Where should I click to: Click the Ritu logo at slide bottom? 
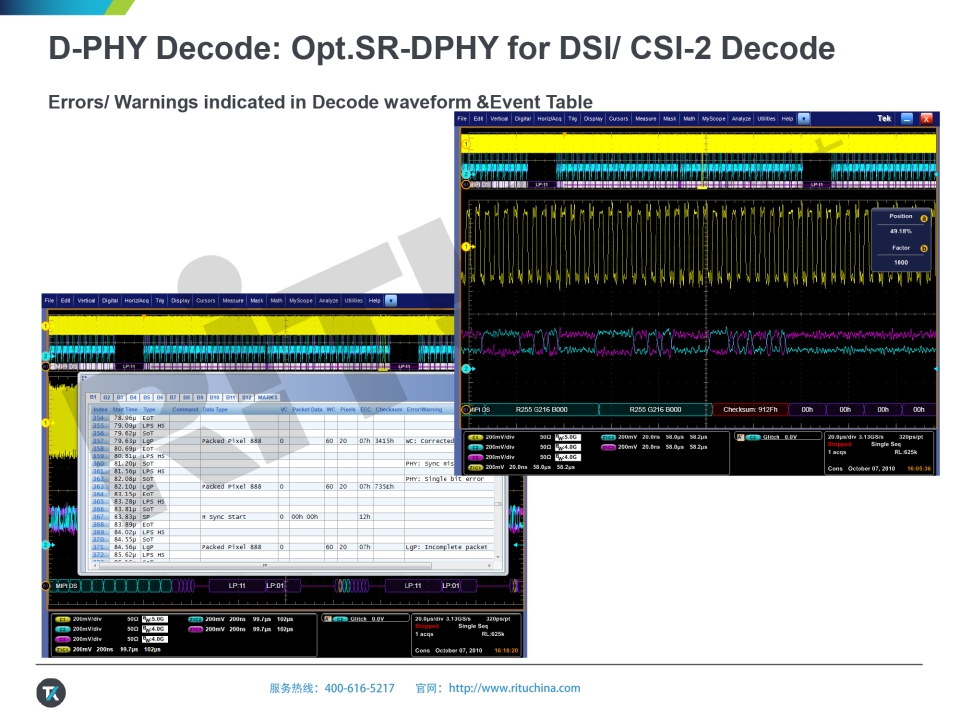click(50, 692)
